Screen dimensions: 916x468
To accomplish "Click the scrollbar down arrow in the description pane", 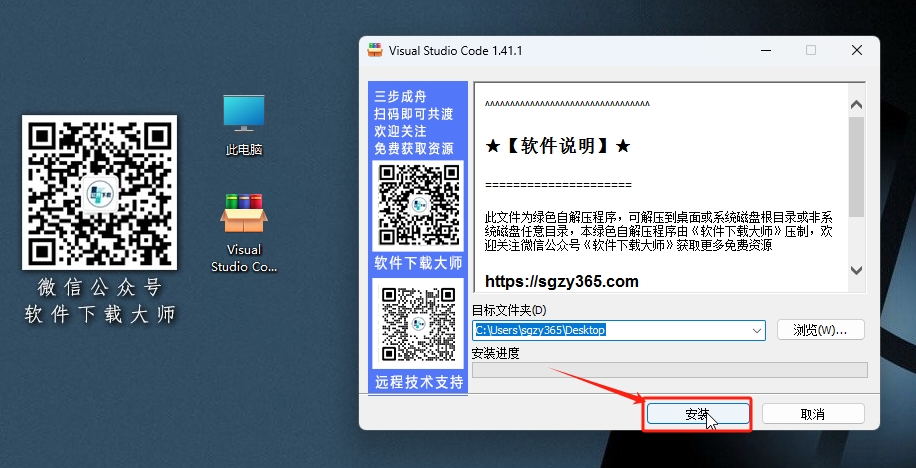I will click(x=856, y=270).
